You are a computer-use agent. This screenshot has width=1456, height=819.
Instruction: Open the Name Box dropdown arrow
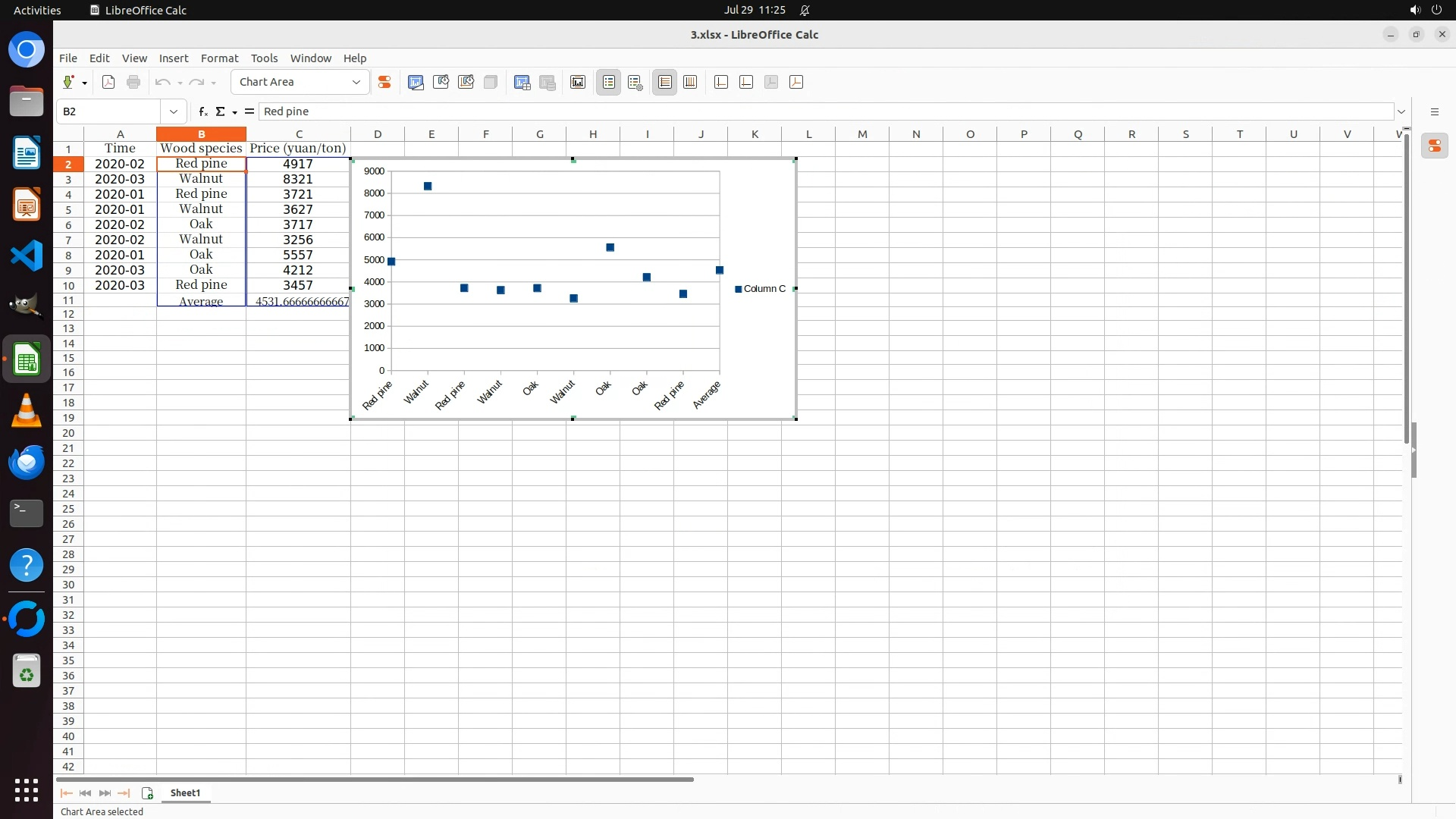174,111
